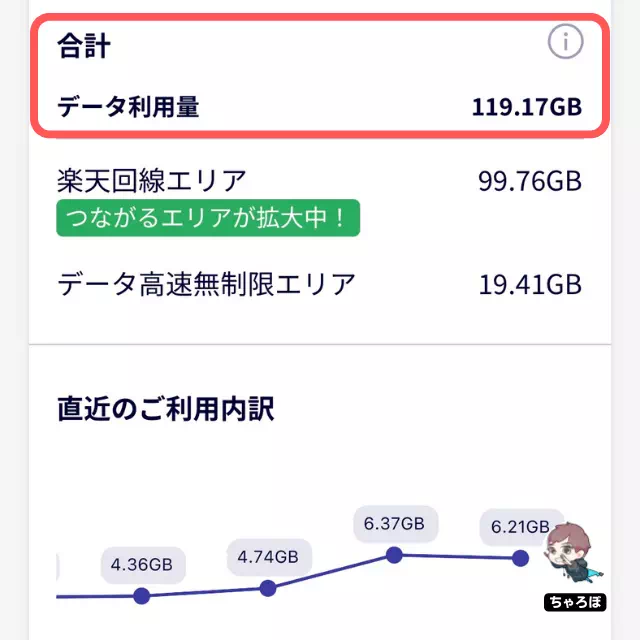Tap the 6.37GB value label bubble

[396, 524]
